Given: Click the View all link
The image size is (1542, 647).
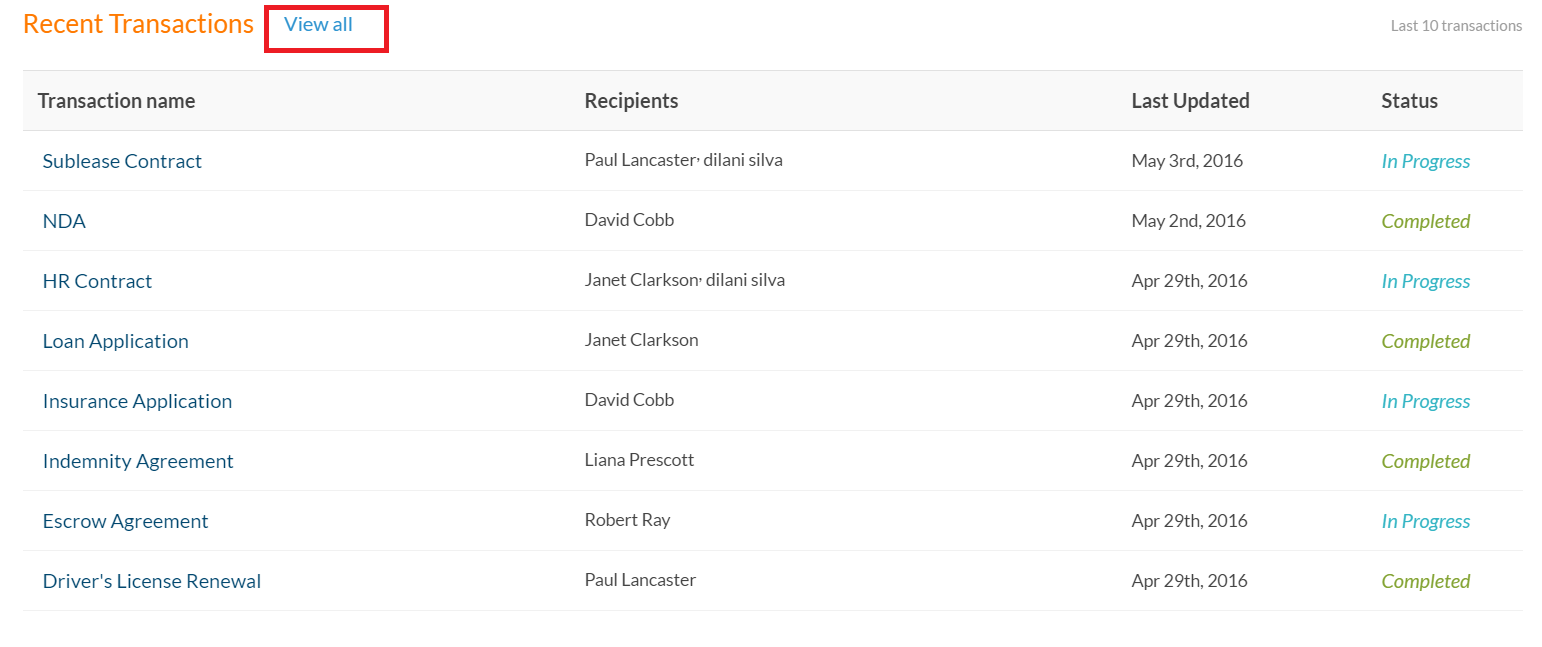Looking at the screenshot, I should pos(318,25).
